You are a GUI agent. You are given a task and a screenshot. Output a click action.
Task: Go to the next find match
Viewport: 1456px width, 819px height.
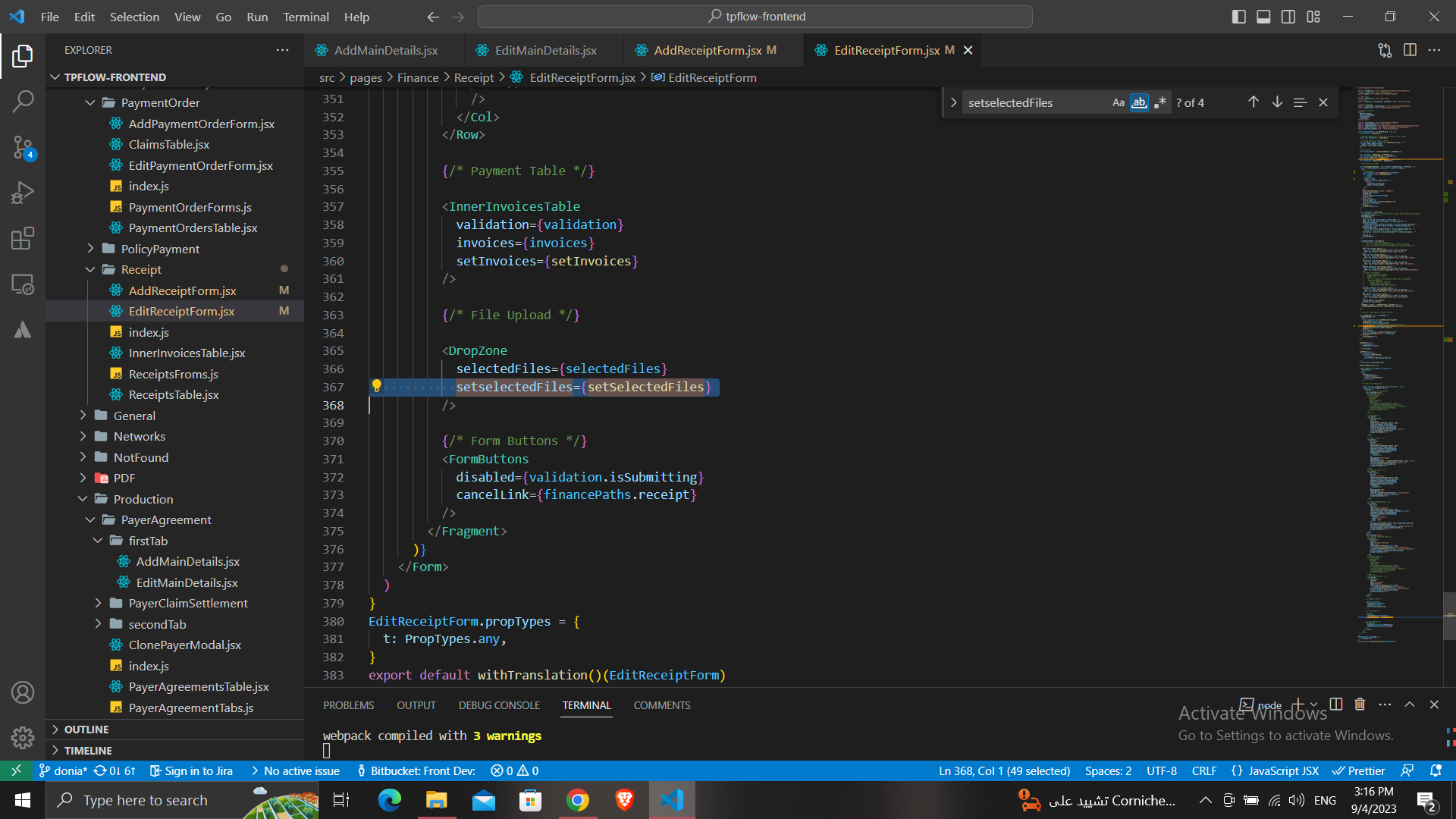[1277, 102]
